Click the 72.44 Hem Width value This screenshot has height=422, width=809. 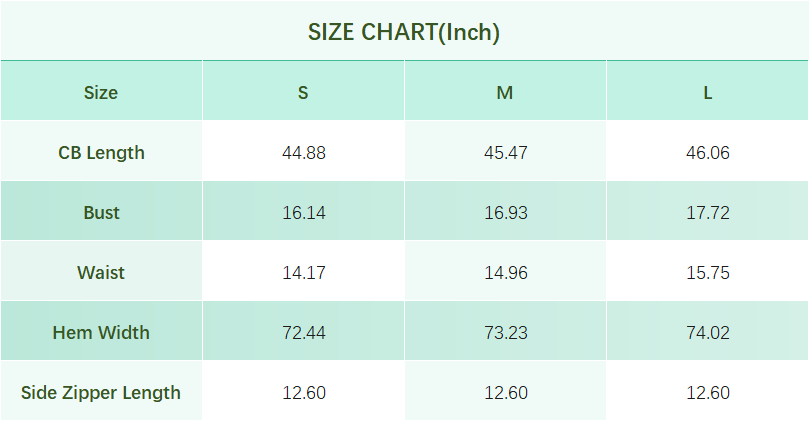click(304, 332)
